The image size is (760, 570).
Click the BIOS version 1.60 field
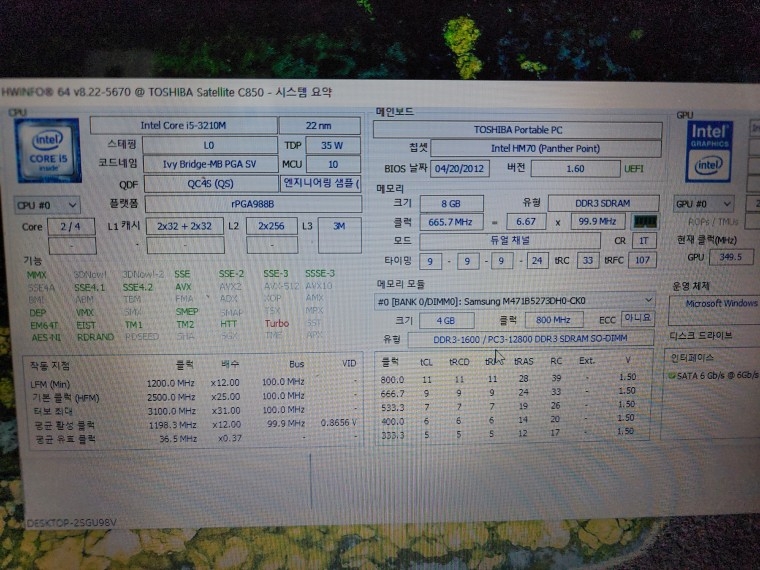(x=575, y=169)
